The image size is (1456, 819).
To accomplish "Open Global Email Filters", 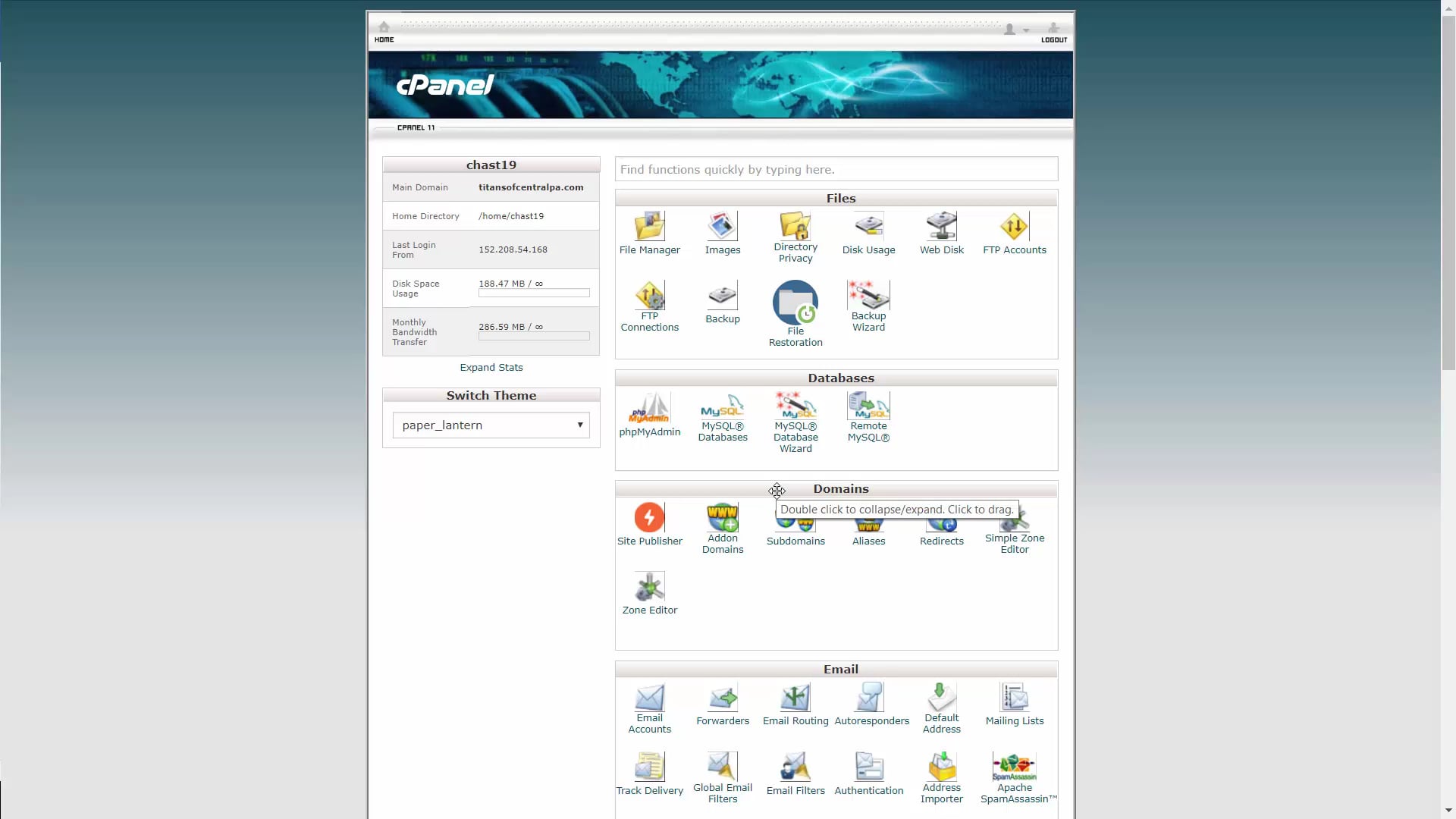I will [722, 778].
